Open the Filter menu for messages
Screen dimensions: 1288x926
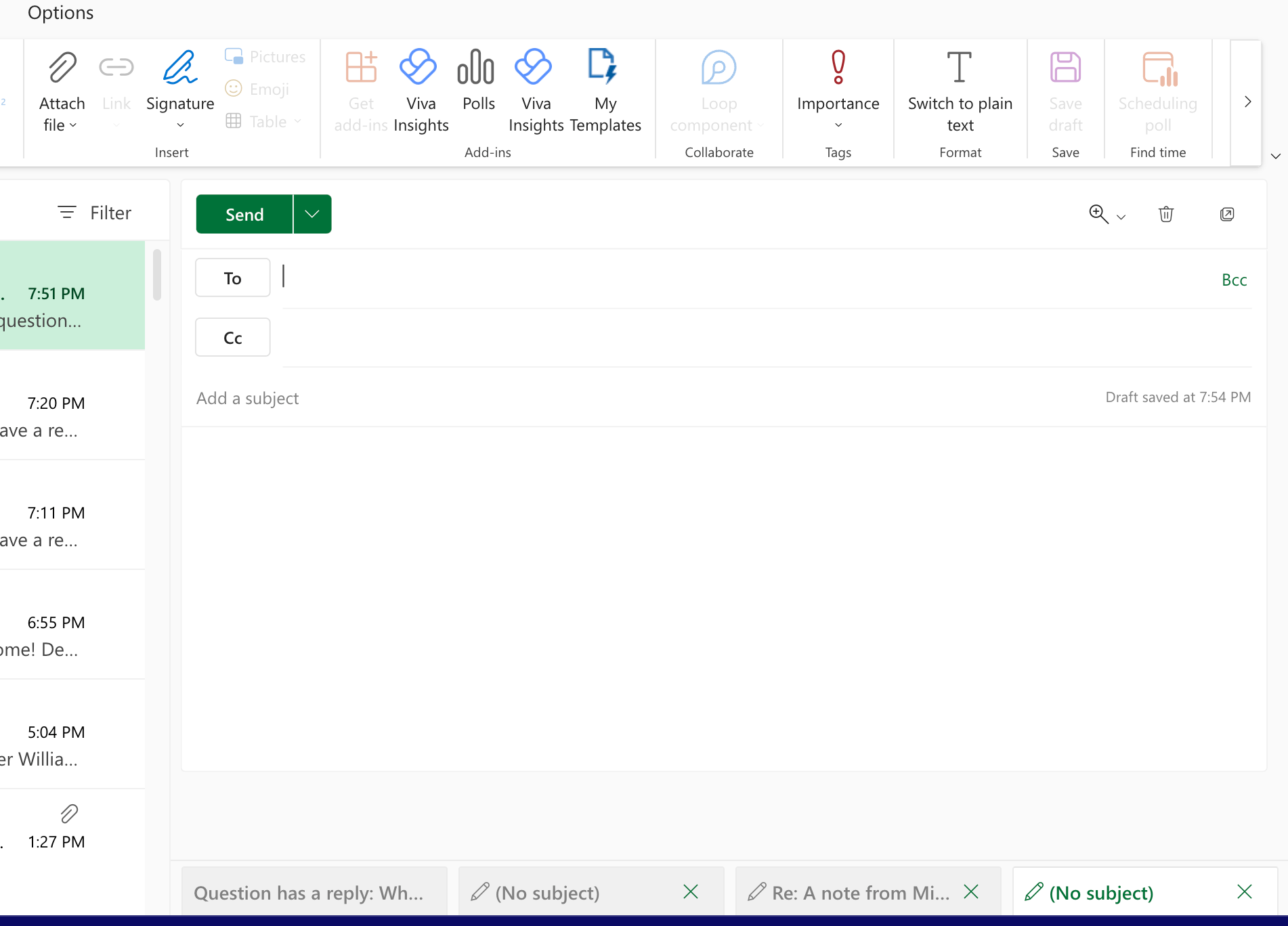(x=95, y=213)
